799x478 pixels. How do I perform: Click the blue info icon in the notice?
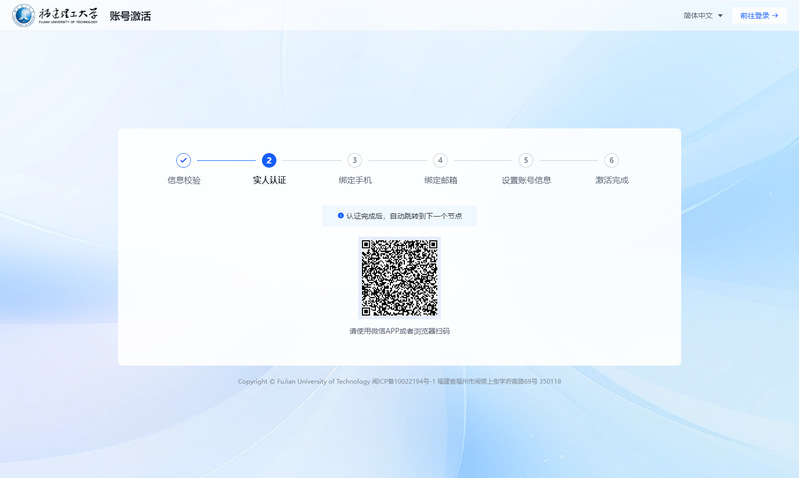coord(341,216)
